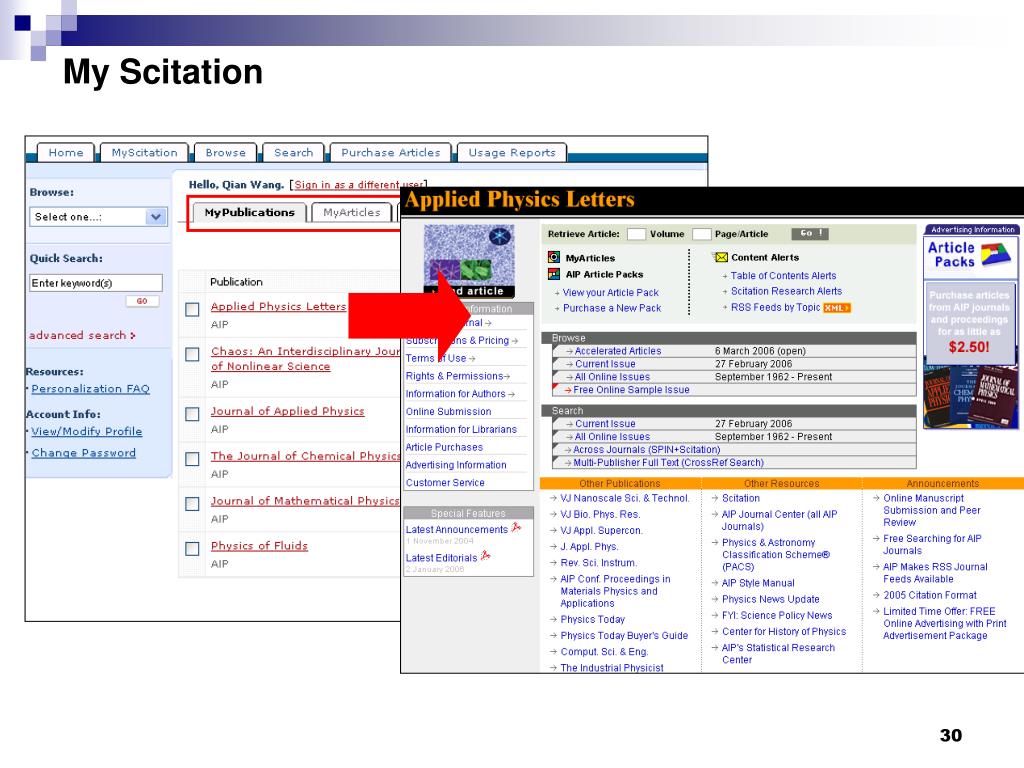Screen dimensions: 1024x768
Task: Check the Physics of Fluids checkbox
Action: pos(192,549)
